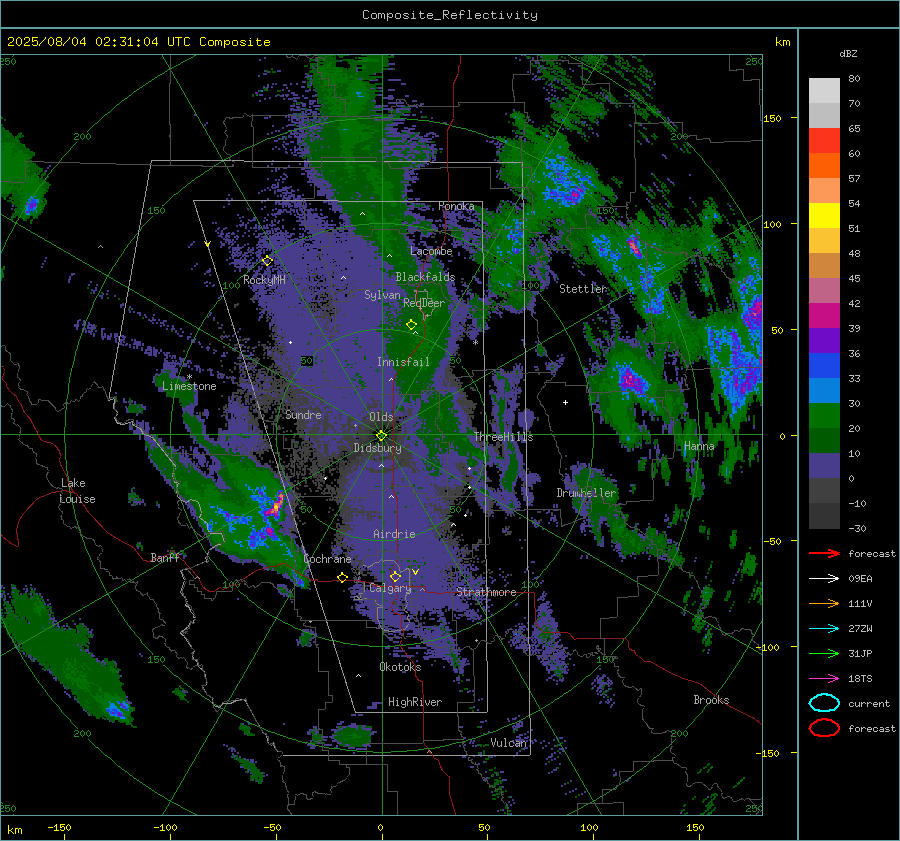Click the cyan 27ZW arrow icon

[824, 629]
